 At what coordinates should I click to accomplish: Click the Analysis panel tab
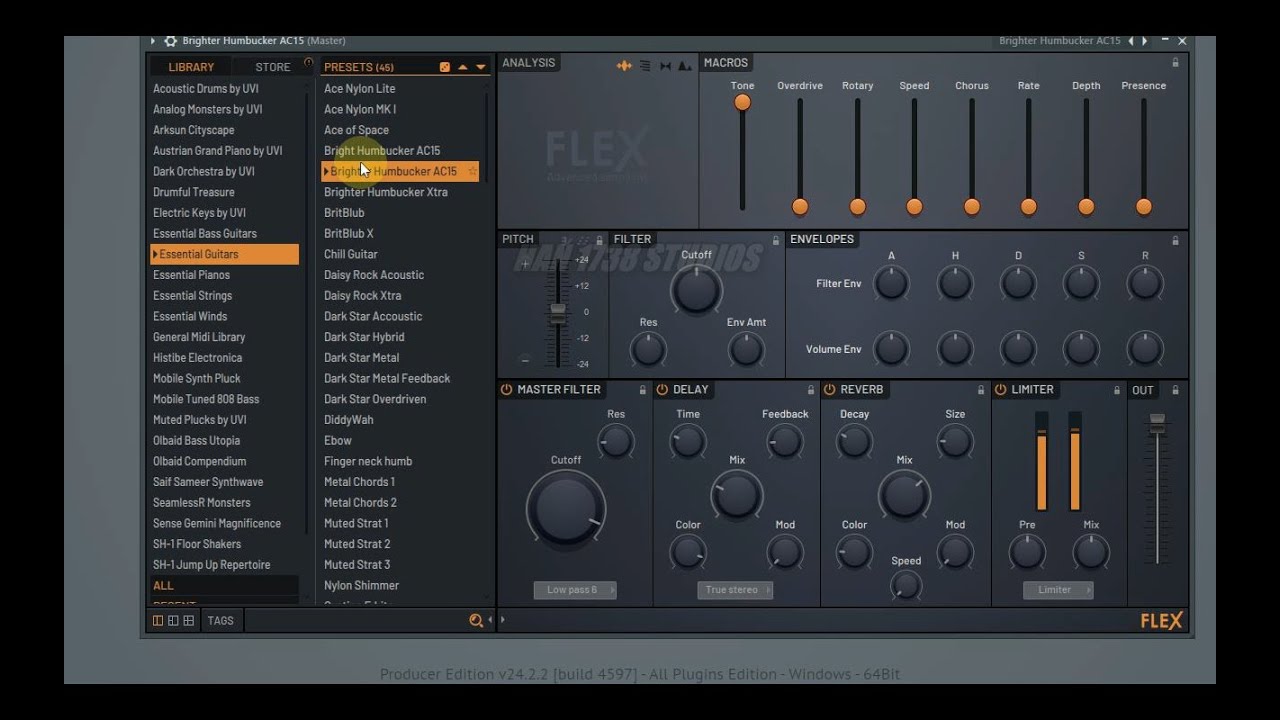528,63
